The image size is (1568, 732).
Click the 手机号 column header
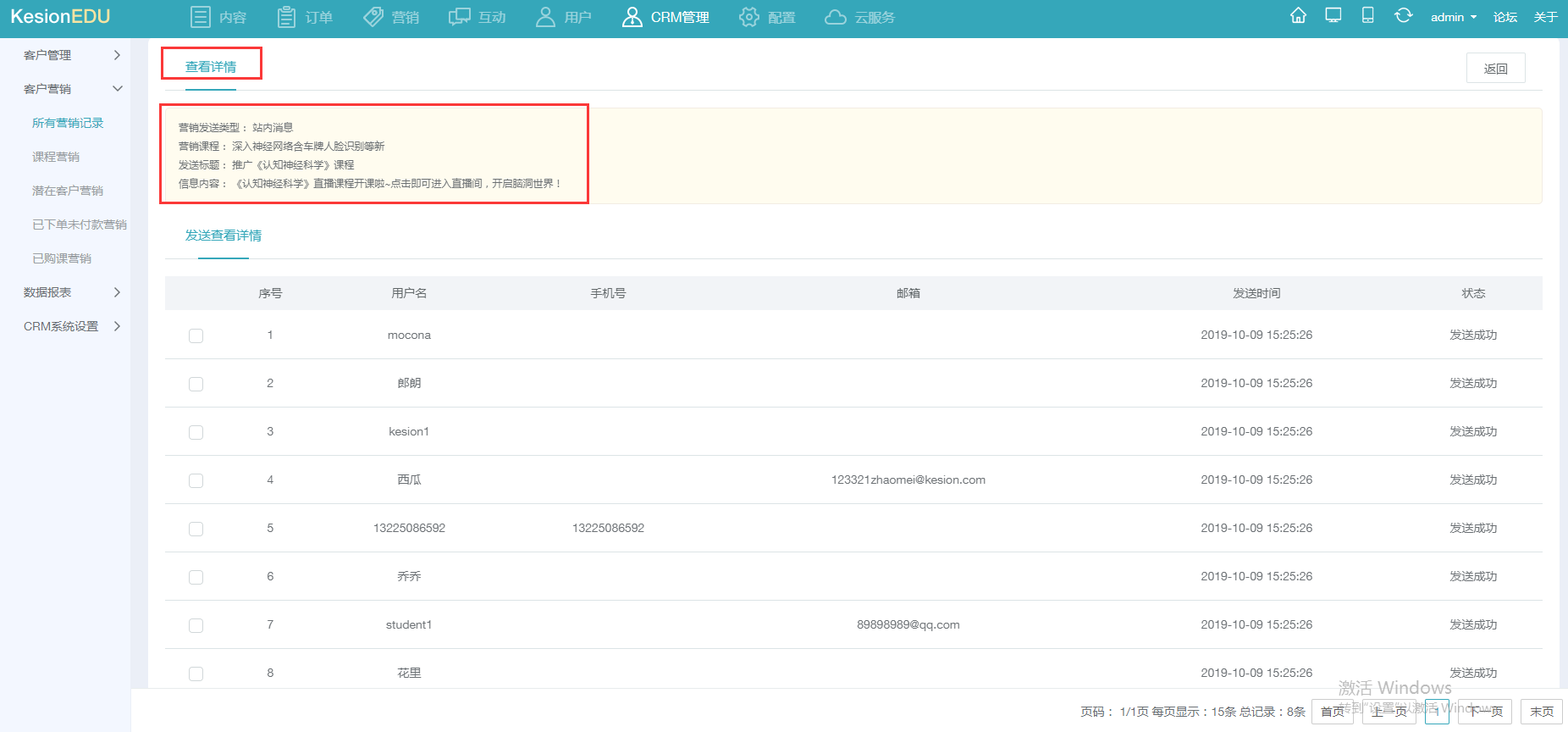pyautogui.click(x=608, y=293)
